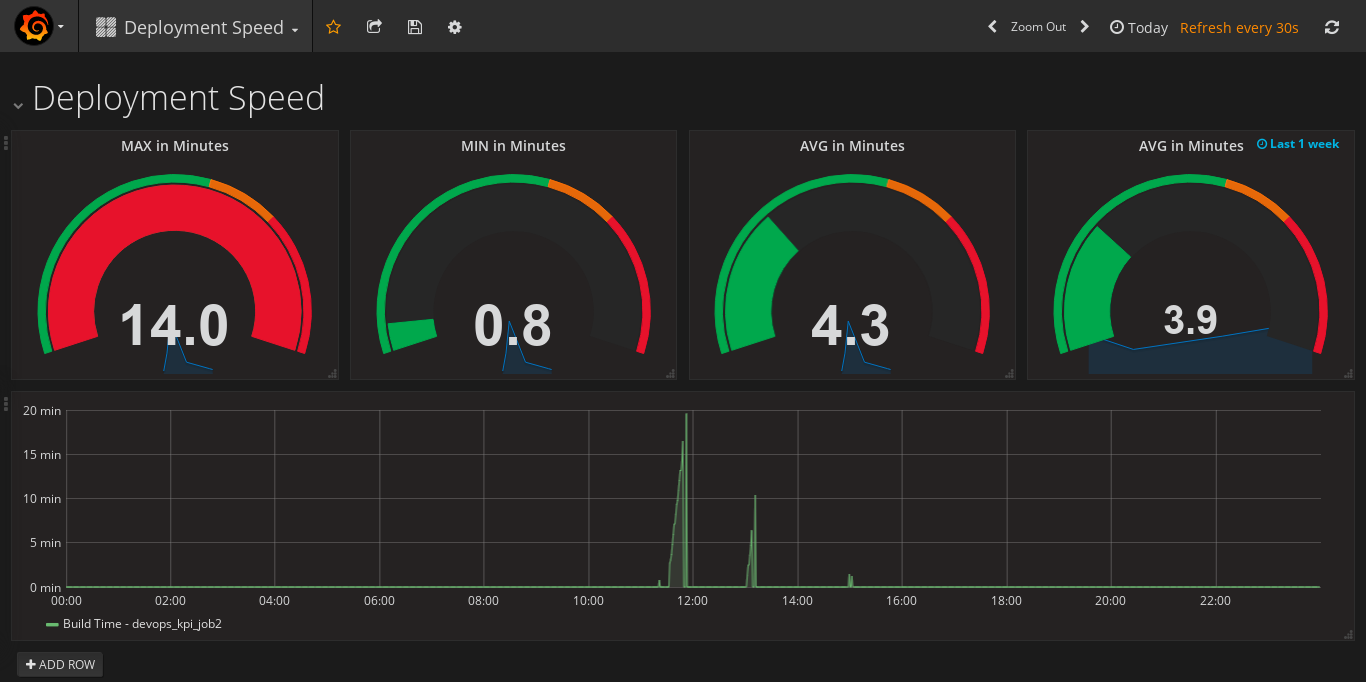Collapse the Deployment Speed row
The height and width of the screenshot is (682, 1366).
[x=18, y=103]
